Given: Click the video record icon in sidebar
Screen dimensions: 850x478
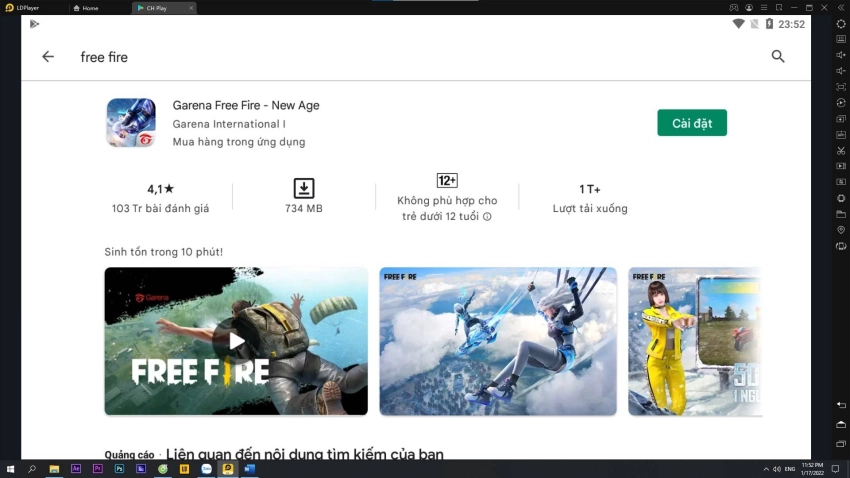Looking at the screenshot, I should point(841,166).
